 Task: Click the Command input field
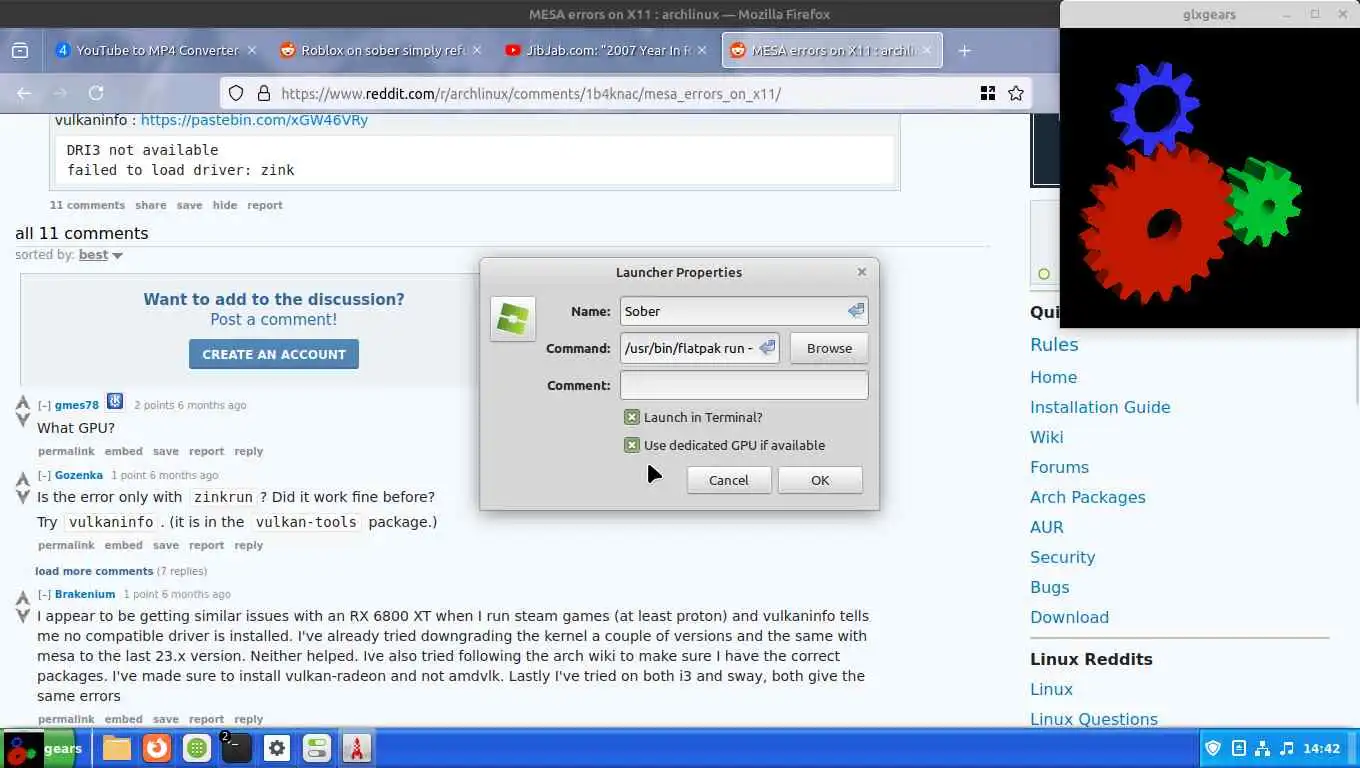click(x=699, y=348)
